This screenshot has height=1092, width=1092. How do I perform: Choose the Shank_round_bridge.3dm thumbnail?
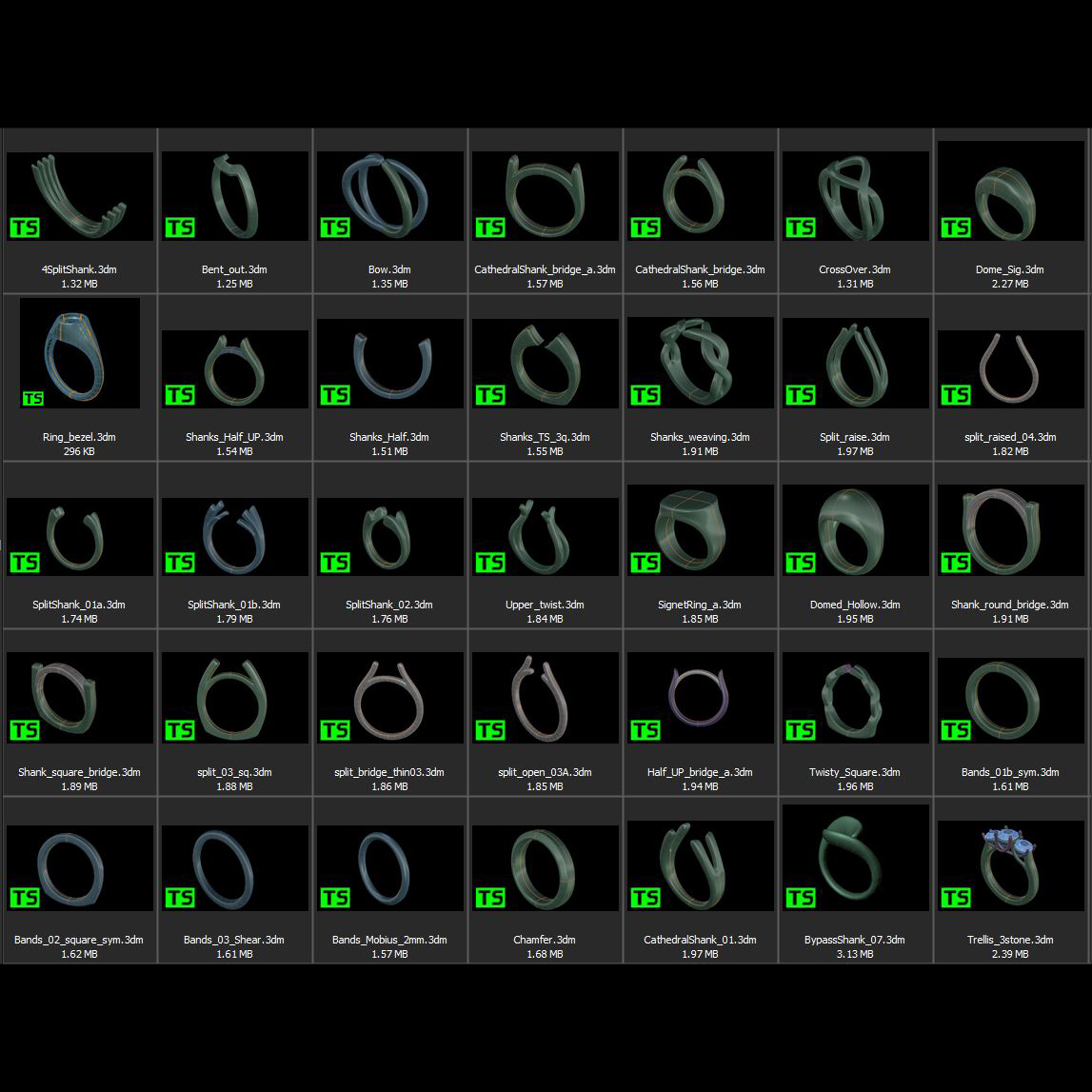click(x=1011, y=530)
